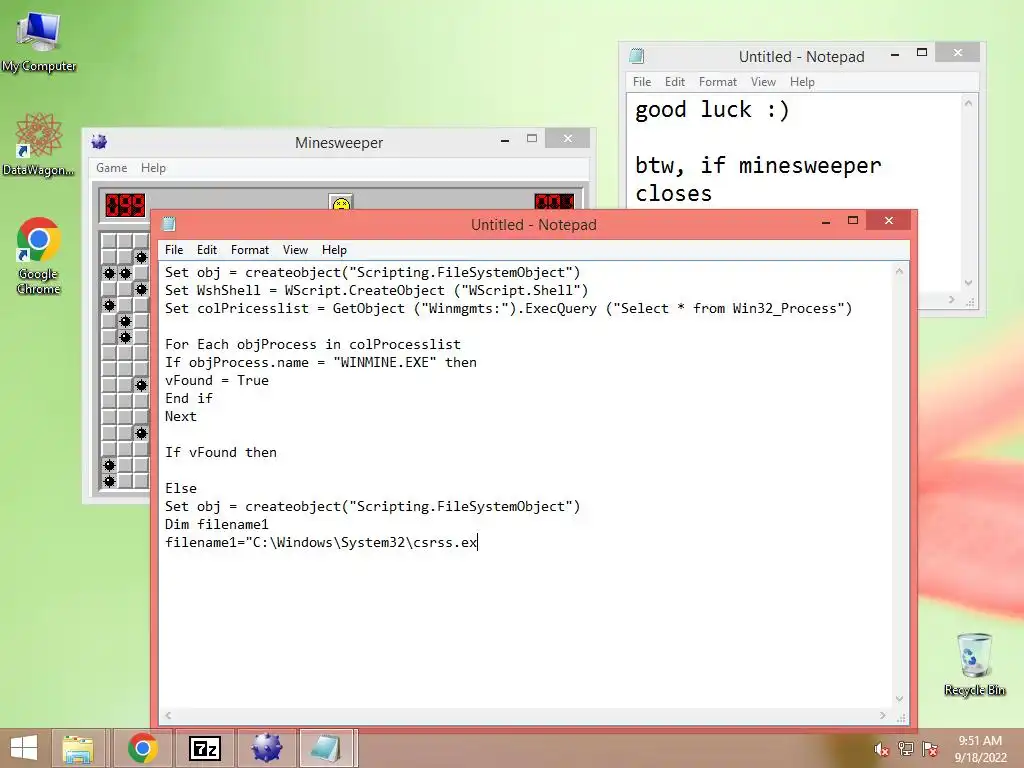Click the 'End if' line in script
Image resolution: width=1024 pixels, height=768 pixels.
click(189, 398)
